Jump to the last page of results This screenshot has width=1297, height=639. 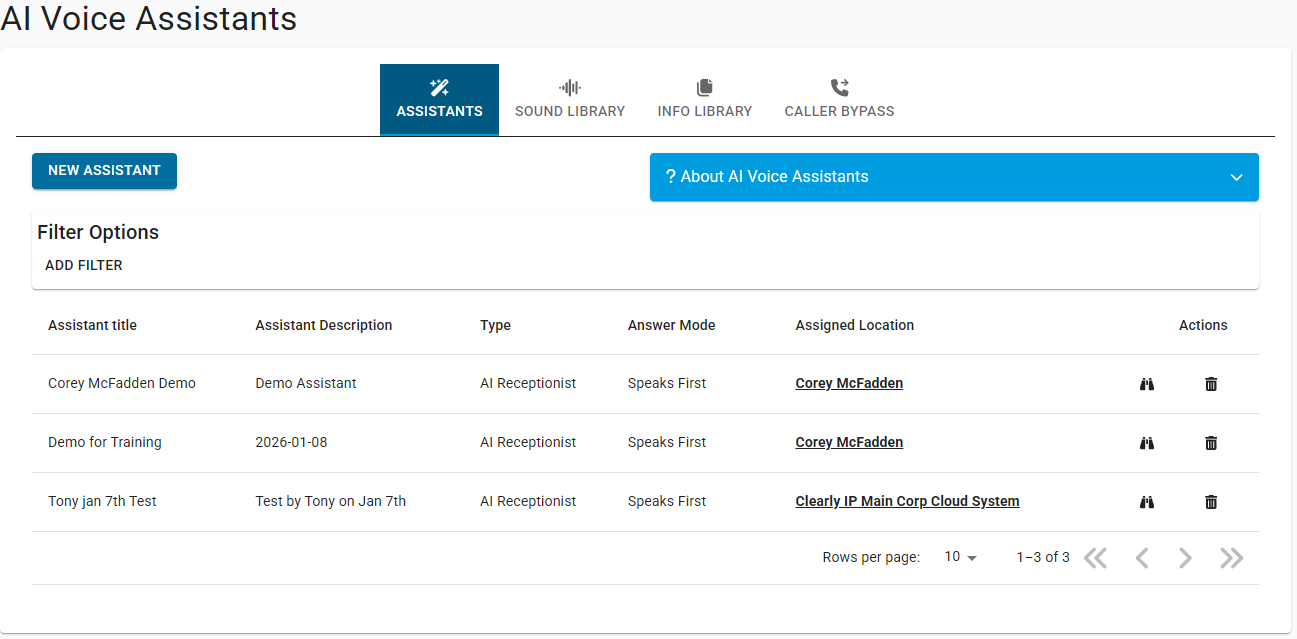[1231, 558]
